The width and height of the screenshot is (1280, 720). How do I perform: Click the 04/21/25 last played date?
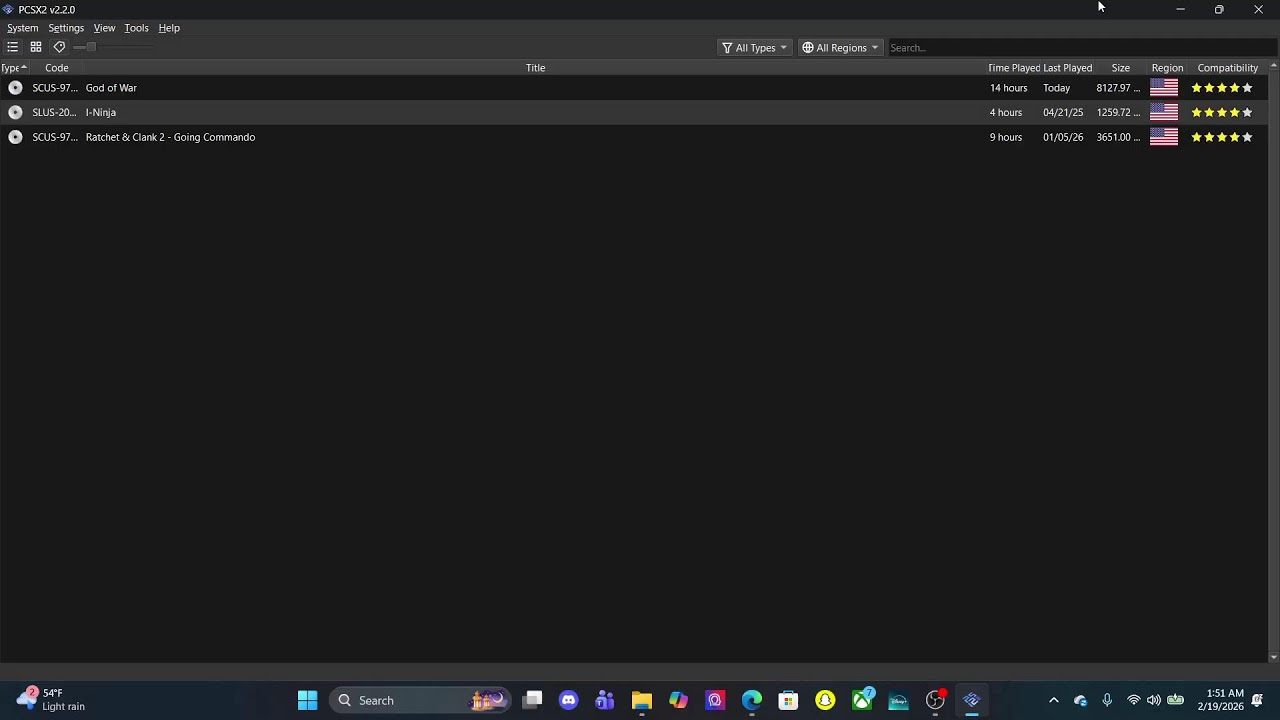1063,112
